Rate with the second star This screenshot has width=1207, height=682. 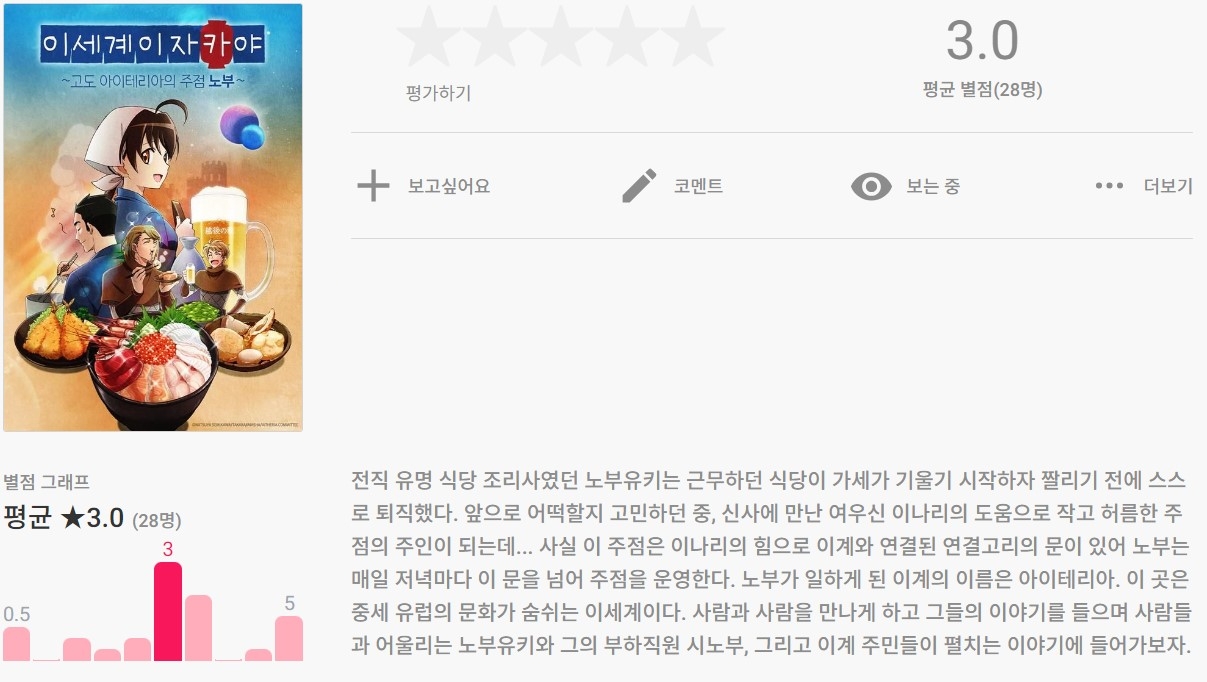(x=494, y=38)
